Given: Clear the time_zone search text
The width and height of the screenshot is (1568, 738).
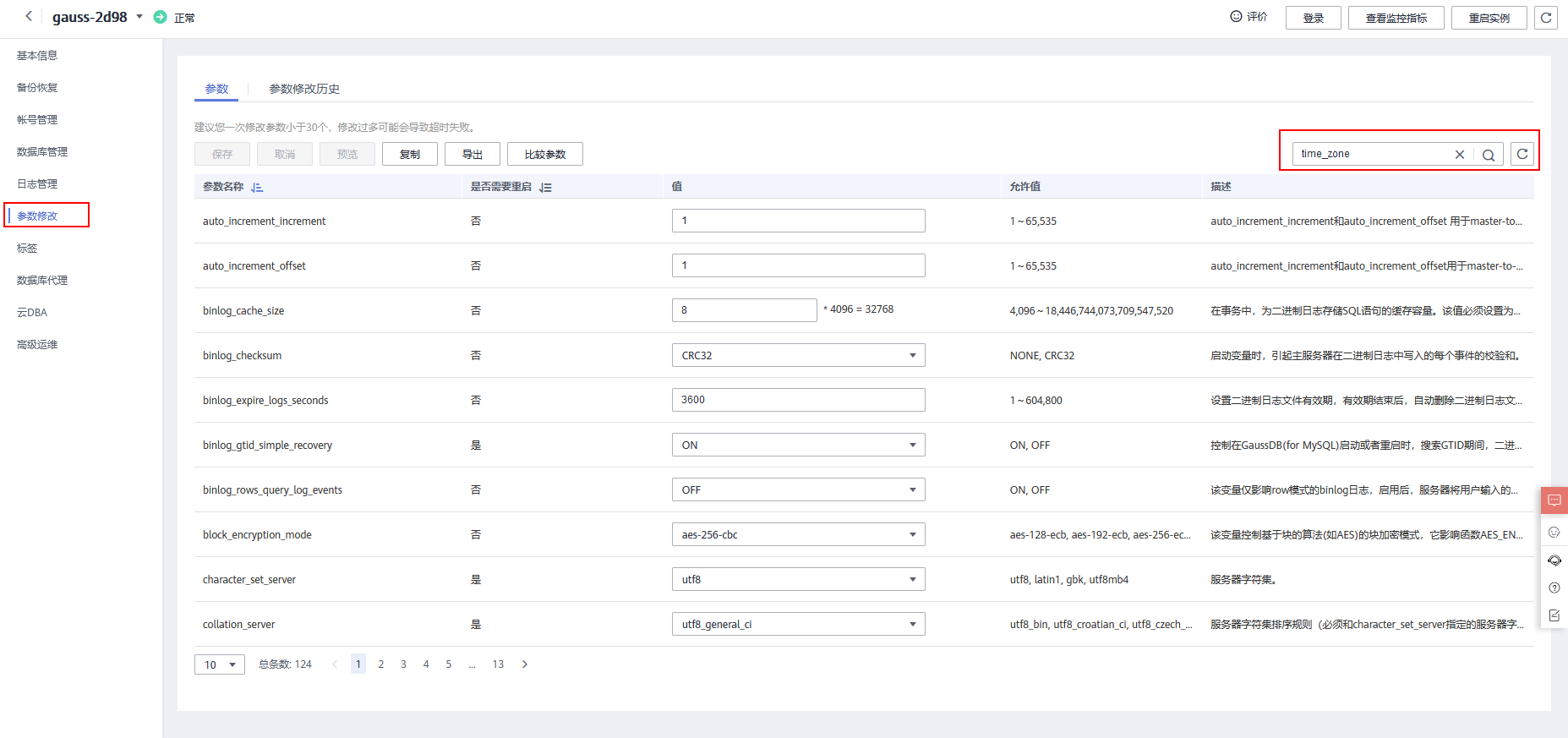Looking at the screenshot, I should 1459,155.
